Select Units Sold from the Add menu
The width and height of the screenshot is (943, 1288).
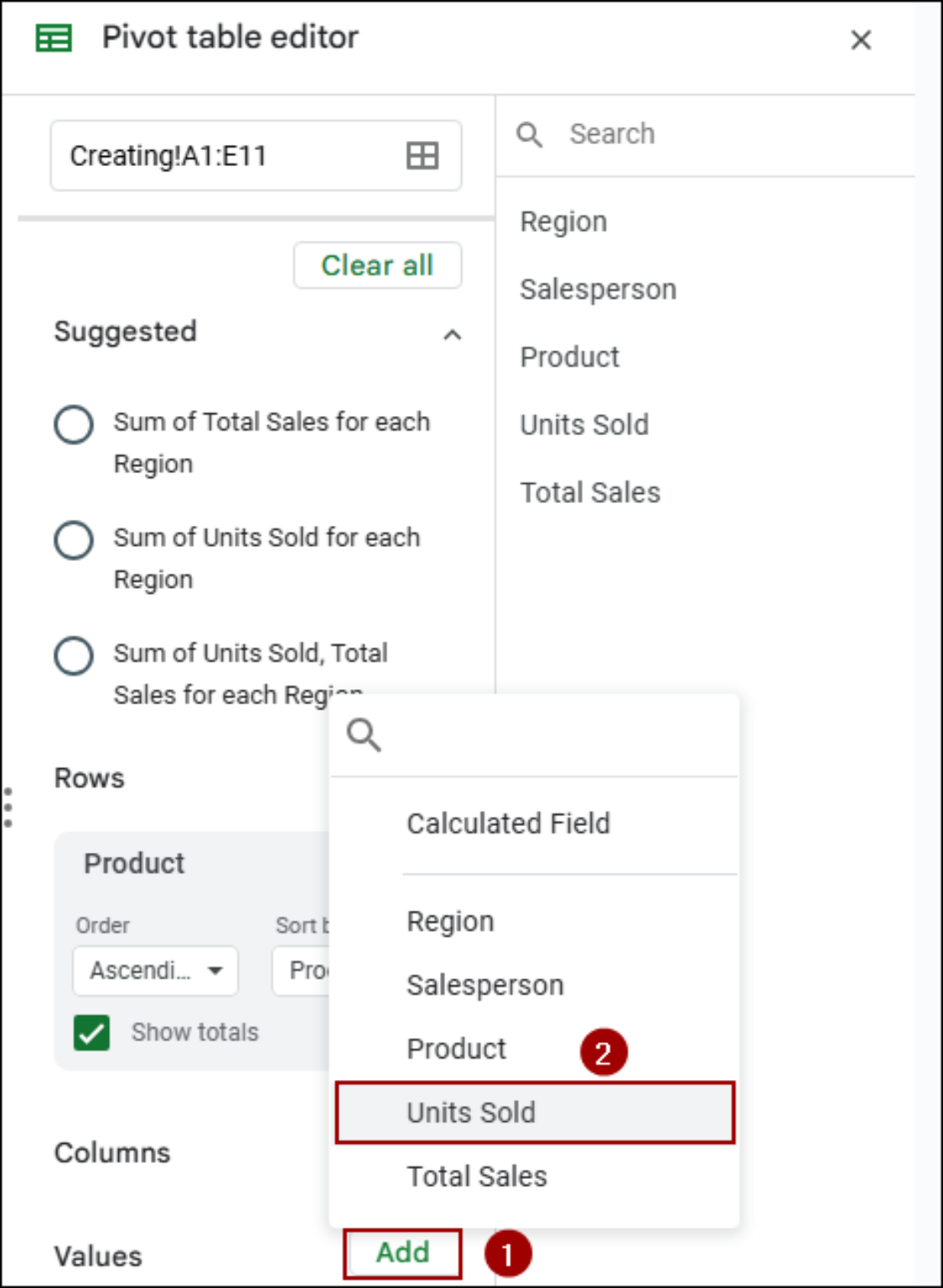tap(472, 1113)
